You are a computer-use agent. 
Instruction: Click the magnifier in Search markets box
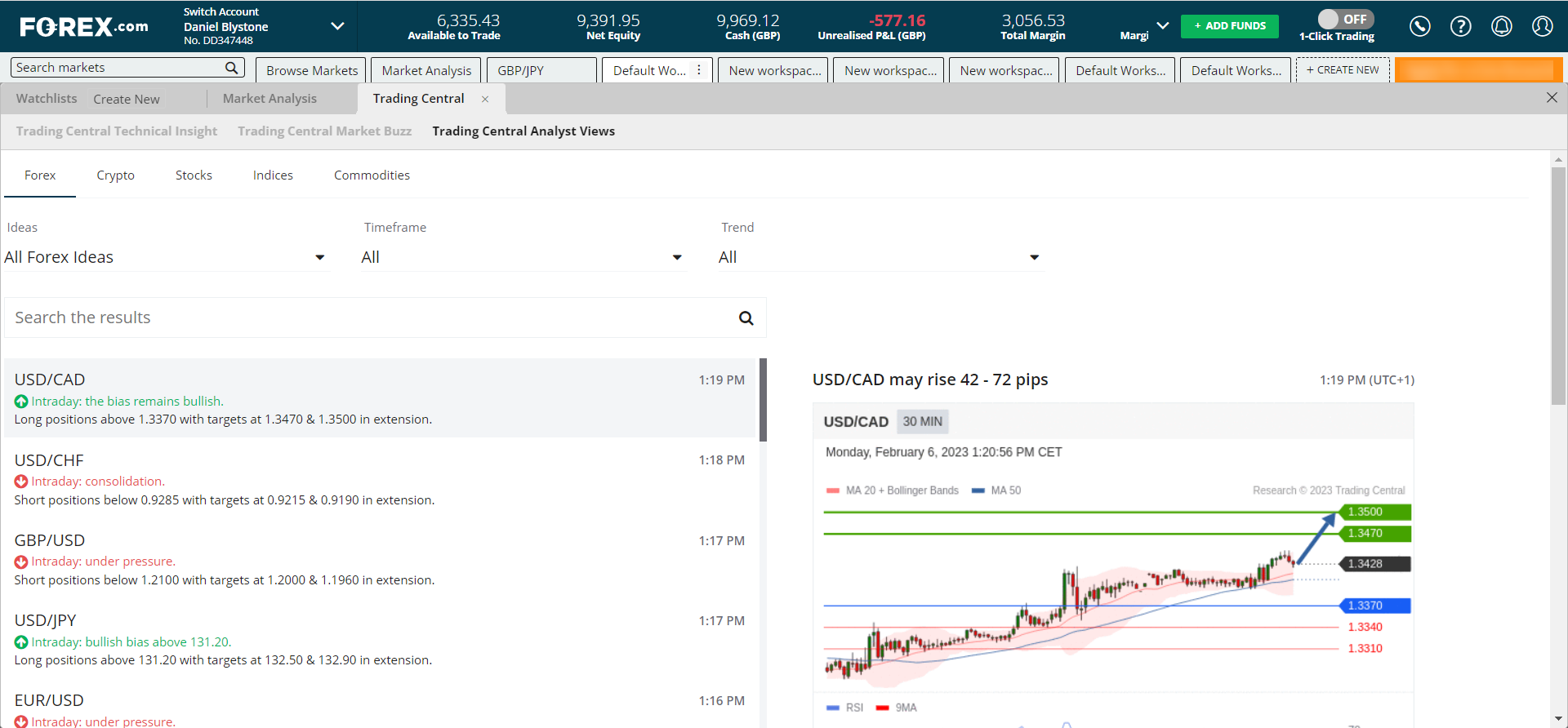click(232, 68)
